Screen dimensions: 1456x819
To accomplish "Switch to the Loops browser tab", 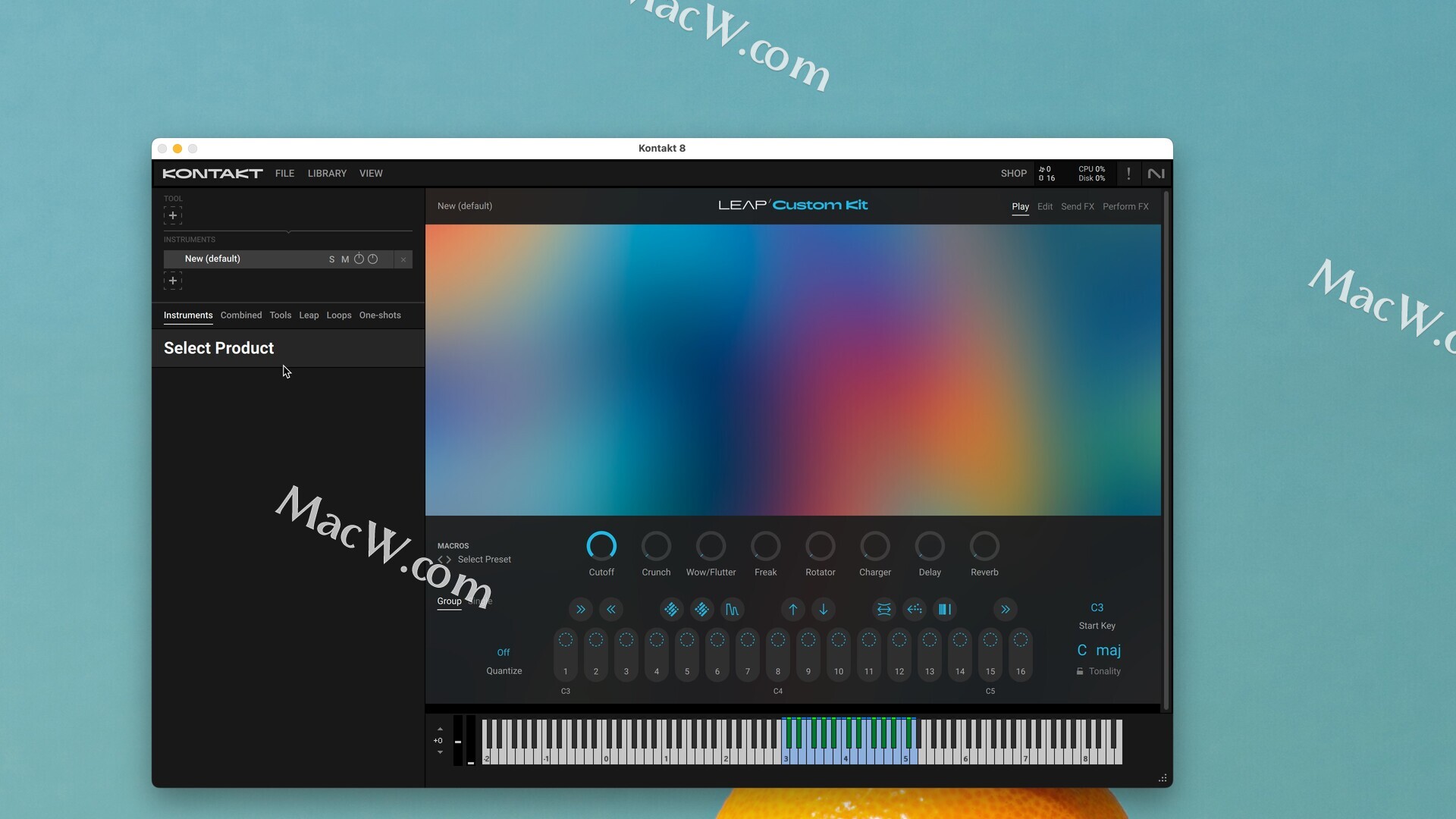I will (x=339, y=315).
